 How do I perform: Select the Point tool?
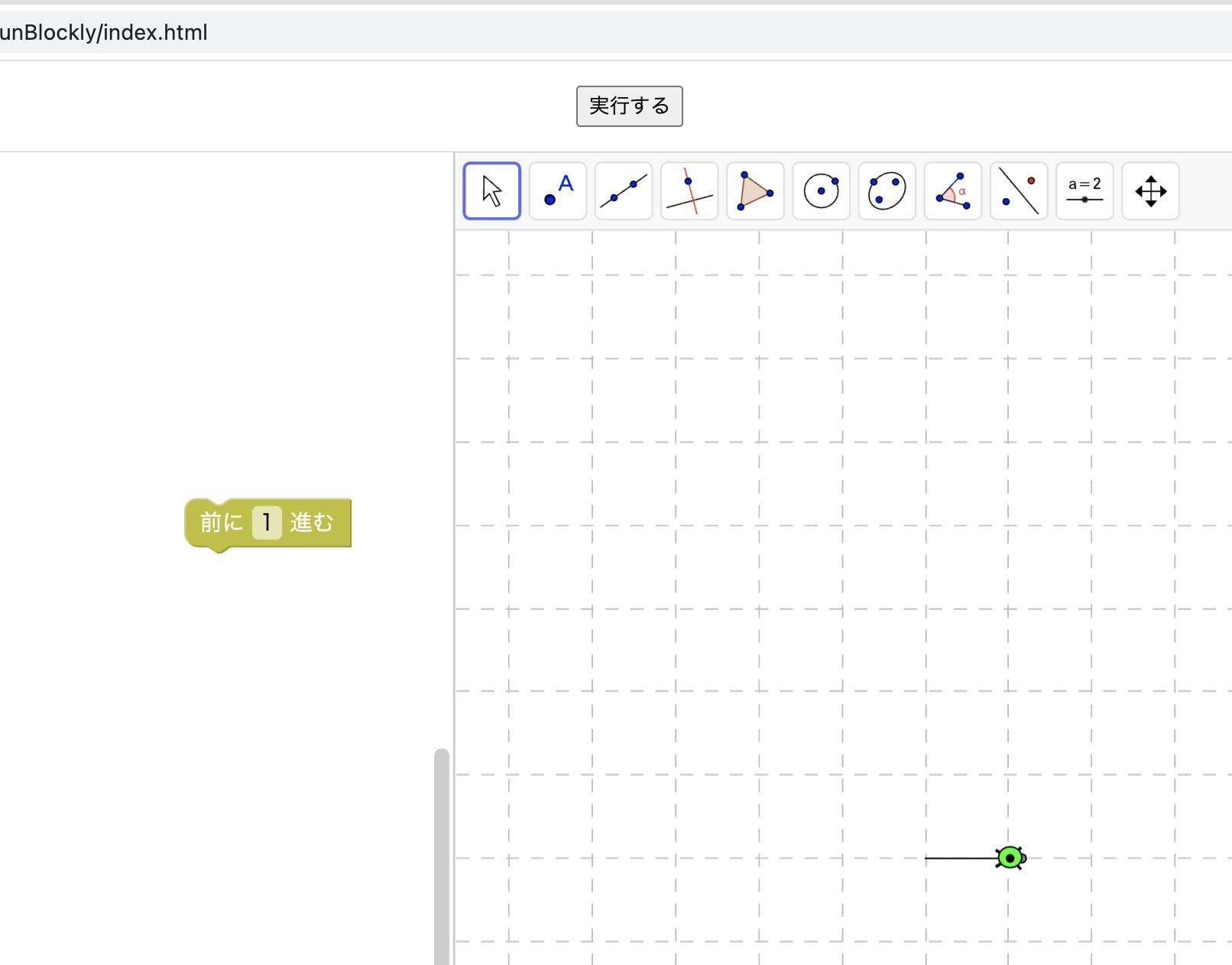tap(558, 191)
